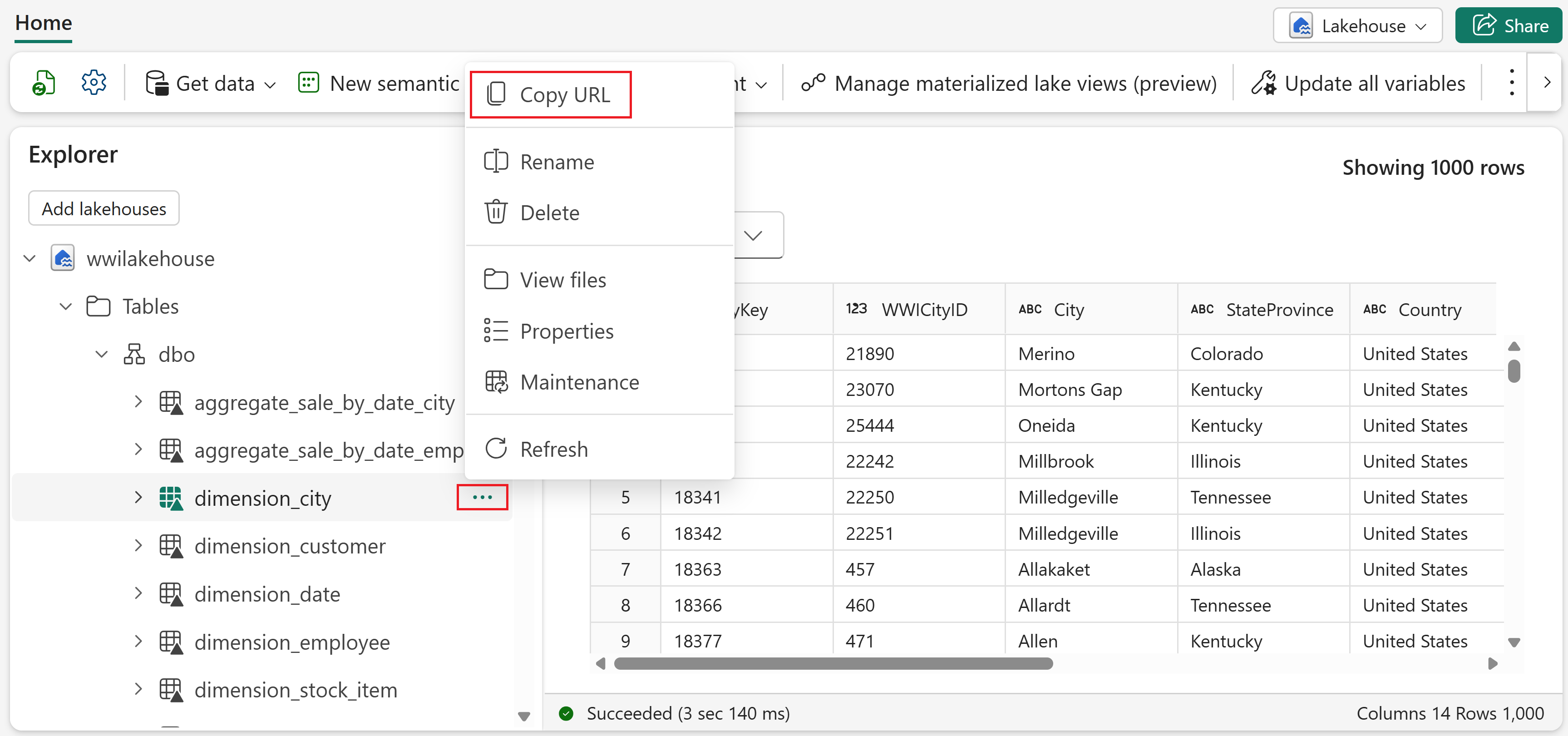Open the Lakehouse mode dropdown
This screenshot has height=736, width=1568.
(x=1357, y=26)
